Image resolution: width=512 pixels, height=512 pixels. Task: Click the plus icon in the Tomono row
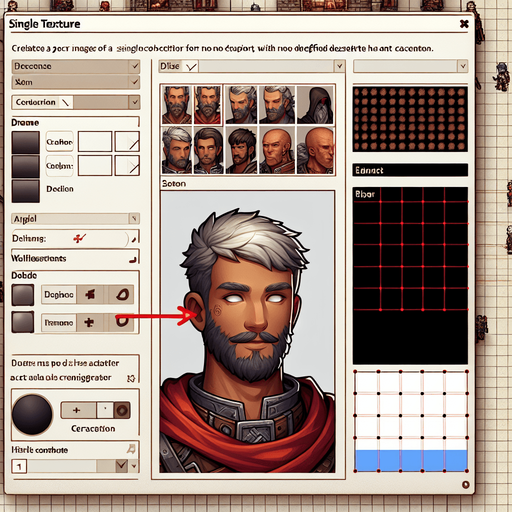point(89,322)
